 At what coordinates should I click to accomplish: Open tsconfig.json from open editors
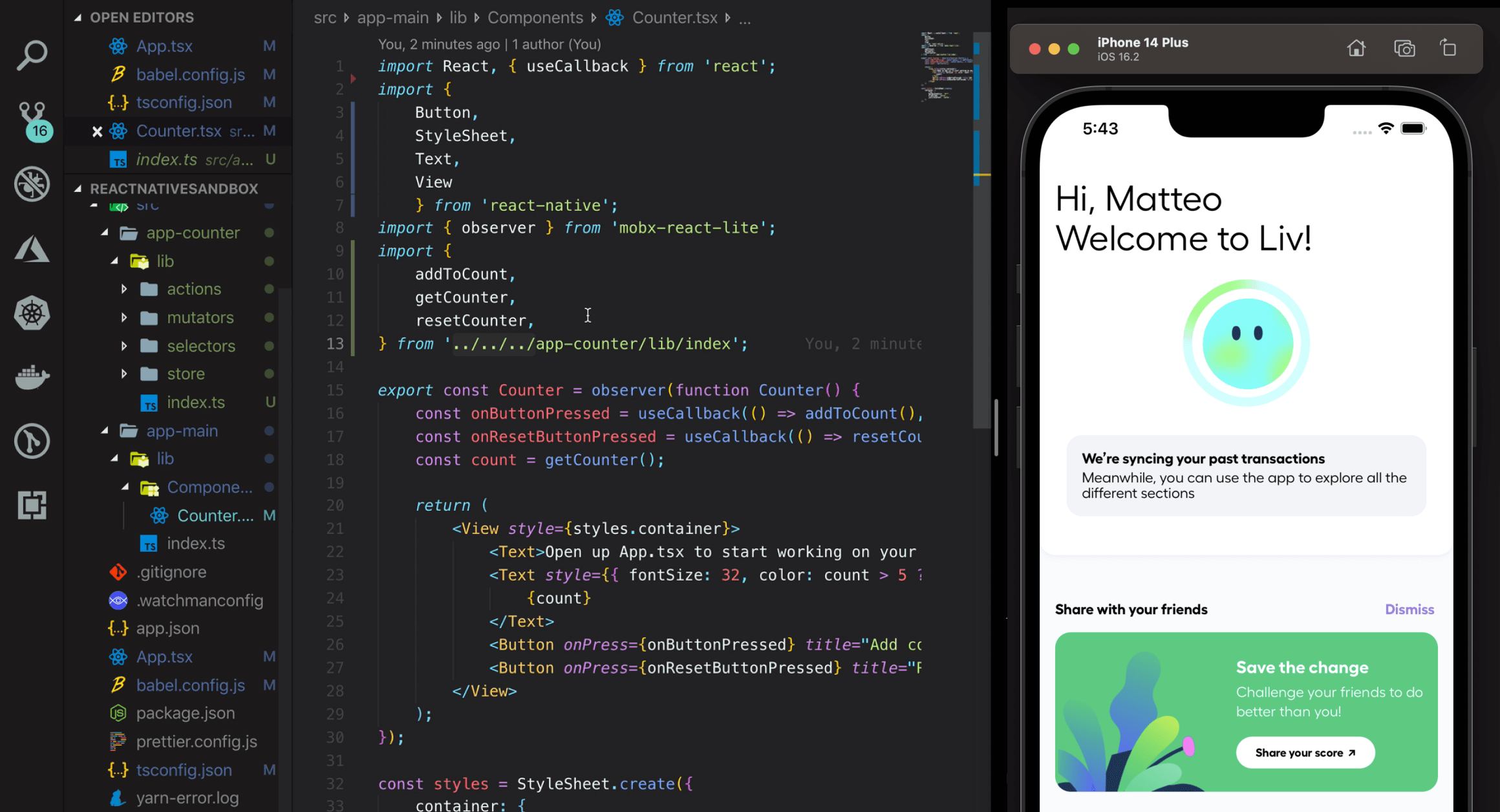184,102
